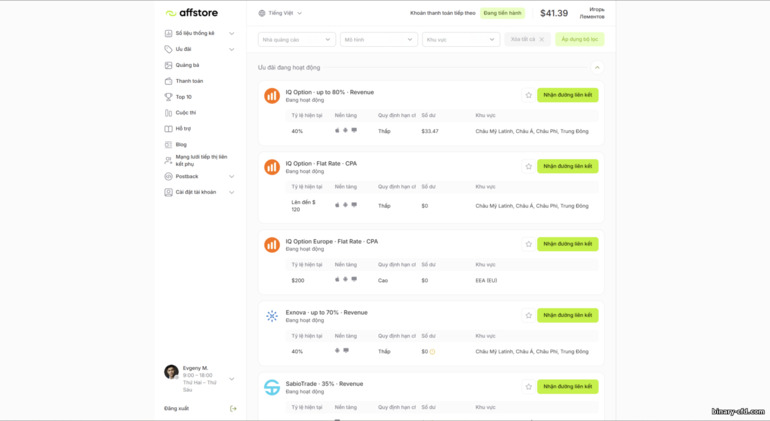
Task: Click Áp dụng bộ lọc apply filter button
Action: click(579, 39)
